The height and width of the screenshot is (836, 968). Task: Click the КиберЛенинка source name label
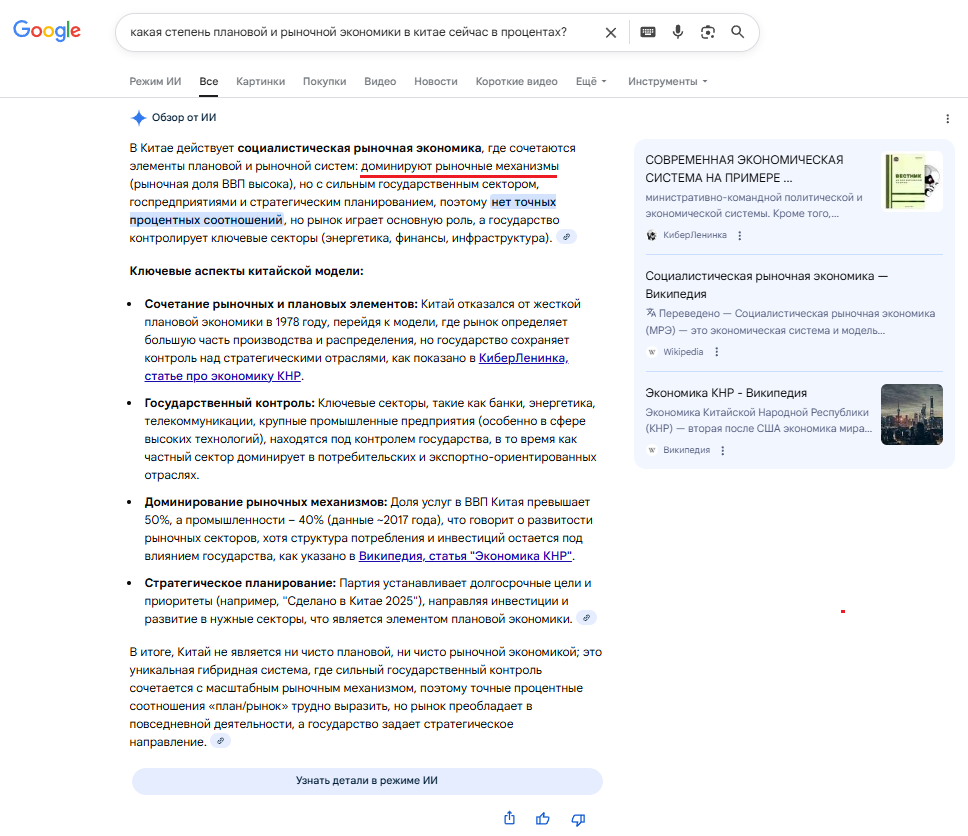[695, 235]
